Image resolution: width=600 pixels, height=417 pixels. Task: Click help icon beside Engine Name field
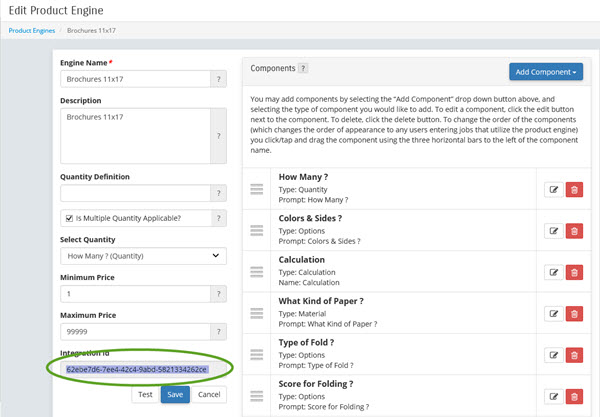(218, 79)
